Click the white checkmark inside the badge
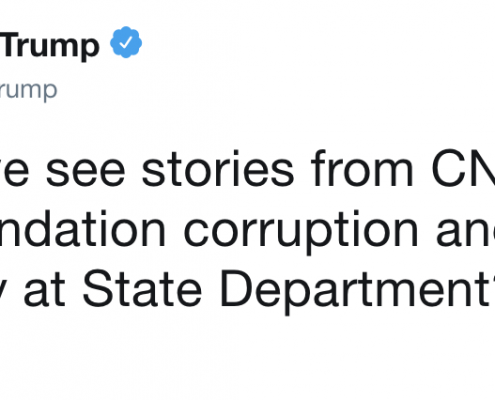 click(x=126, y=42)
